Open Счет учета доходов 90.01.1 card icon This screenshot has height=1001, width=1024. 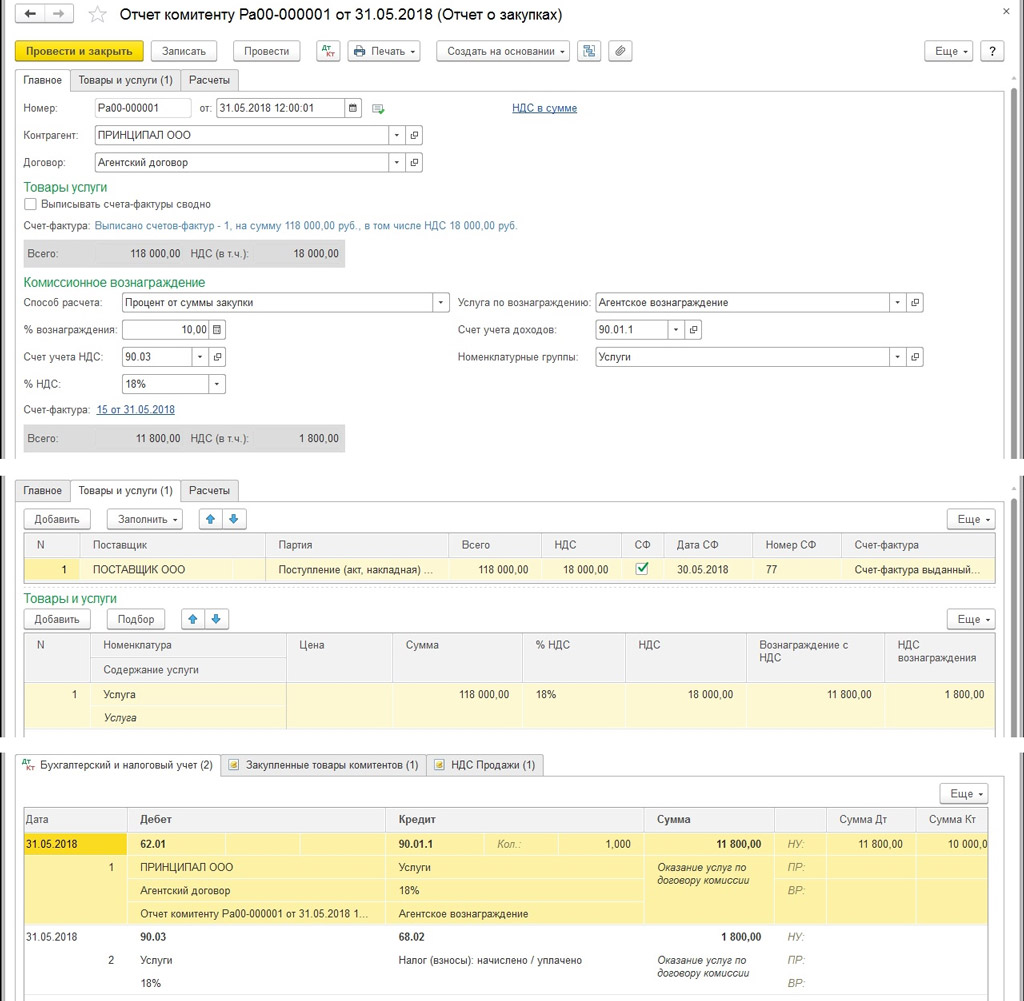coord(694,330)
